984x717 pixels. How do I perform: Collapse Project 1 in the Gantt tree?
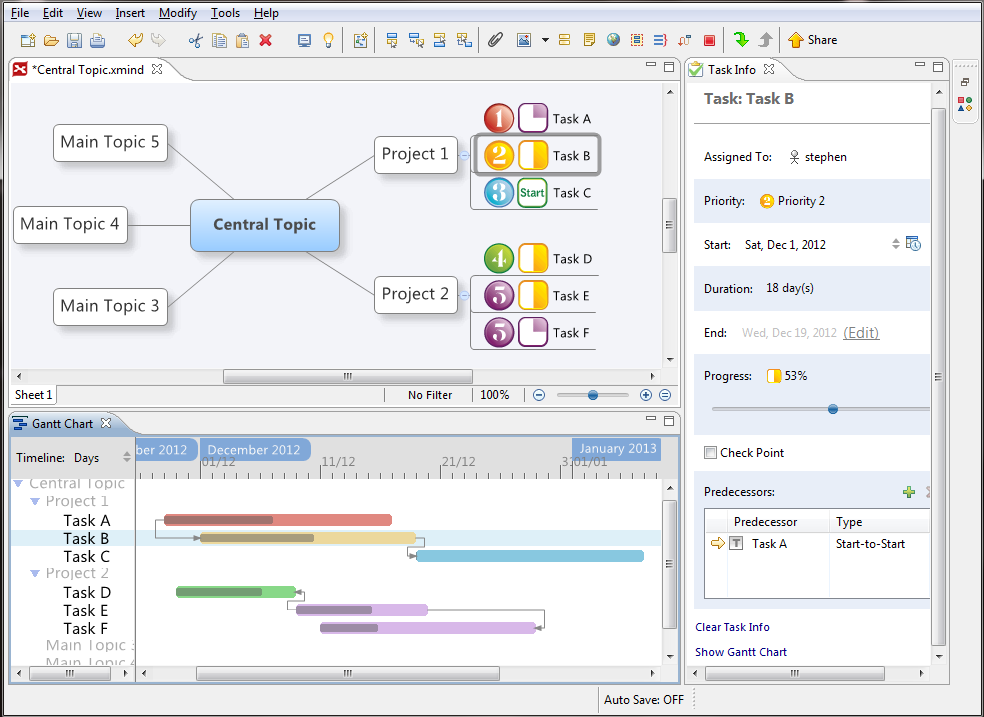[x=36, y=502]
